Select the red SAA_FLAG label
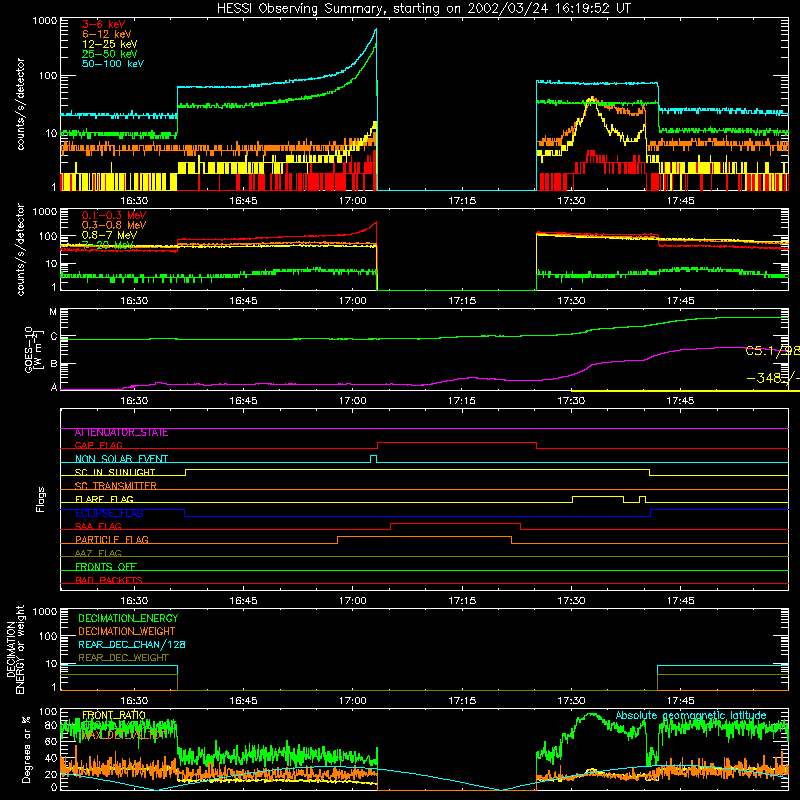 click(98, 526)
